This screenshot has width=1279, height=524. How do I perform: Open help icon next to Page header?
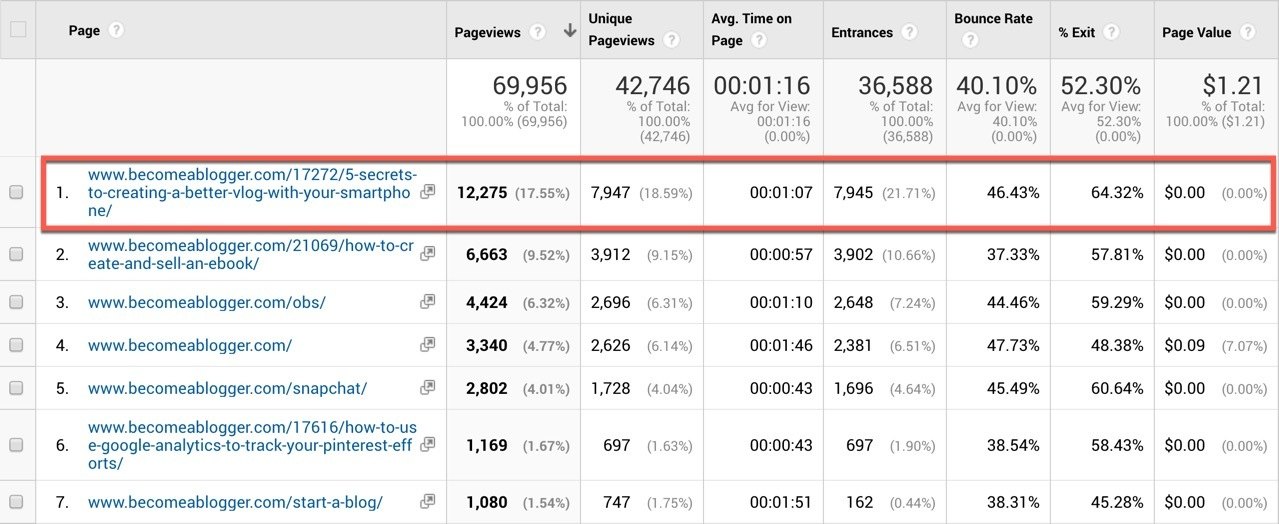(x=116, y=31)
